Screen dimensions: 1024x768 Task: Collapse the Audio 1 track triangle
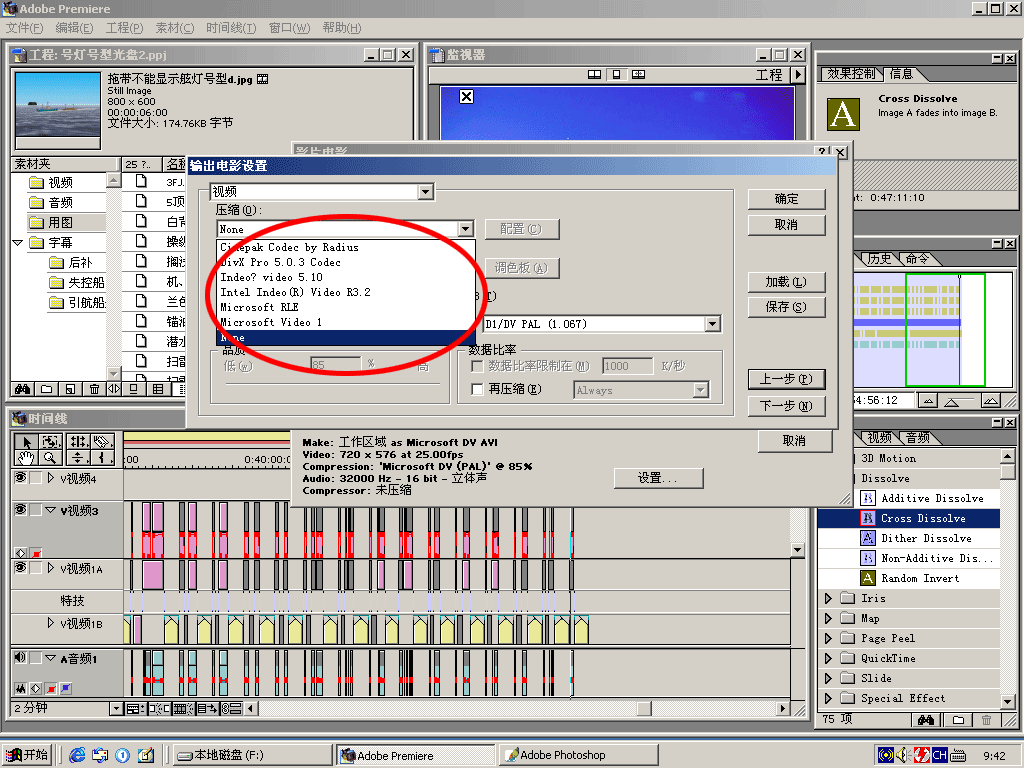(50, 658)
